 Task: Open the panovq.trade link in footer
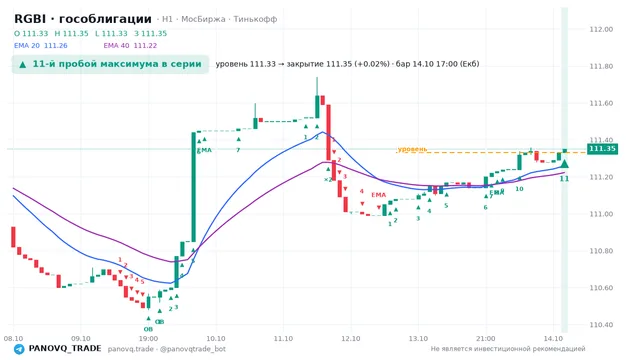(131, 349)
